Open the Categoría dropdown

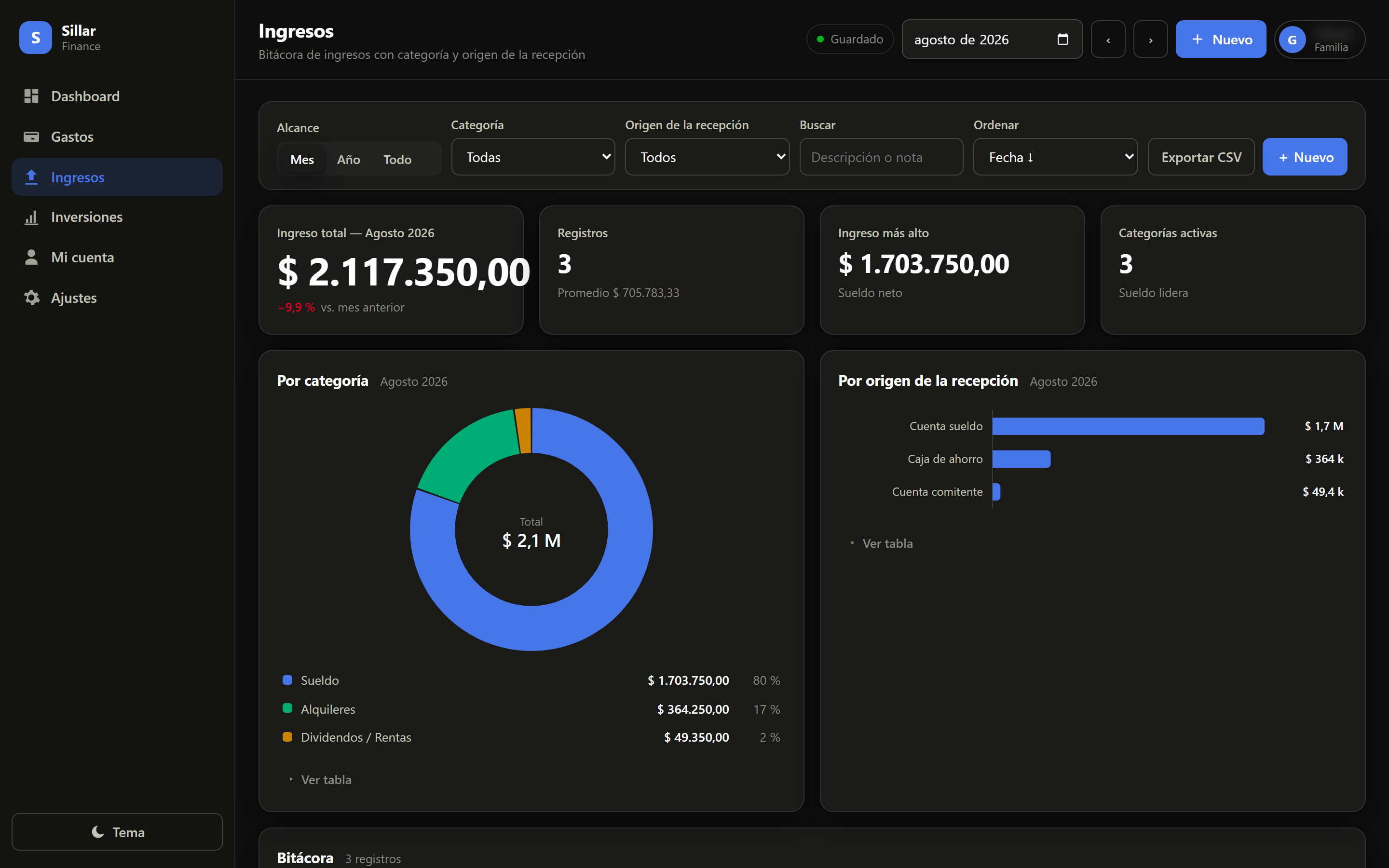533,157
